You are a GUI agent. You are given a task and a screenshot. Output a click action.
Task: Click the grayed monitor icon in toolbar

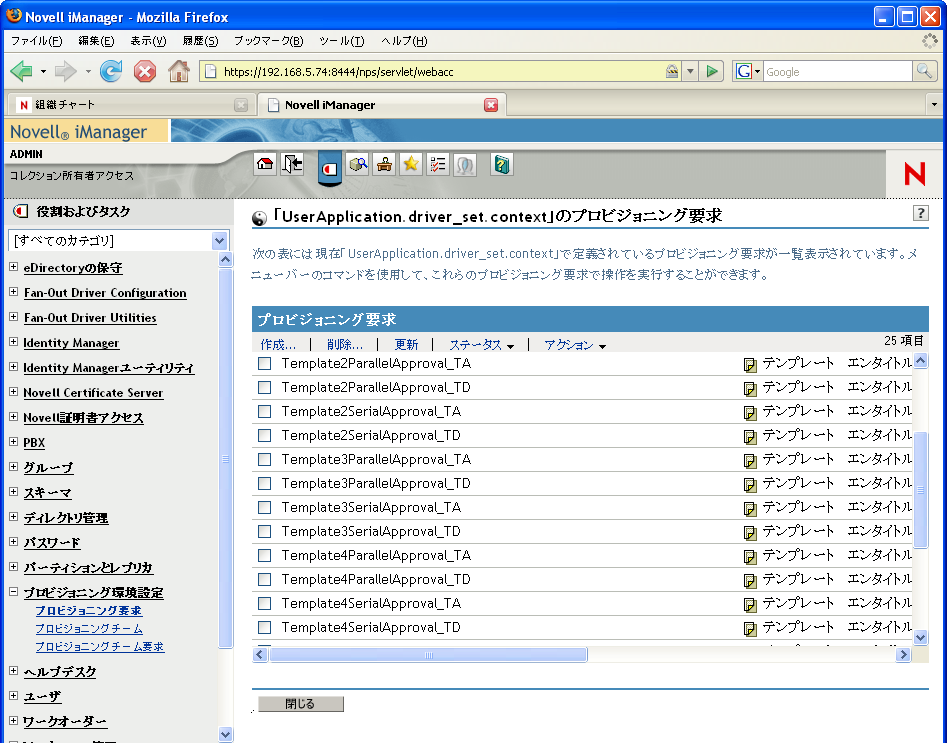coord(464,164)
